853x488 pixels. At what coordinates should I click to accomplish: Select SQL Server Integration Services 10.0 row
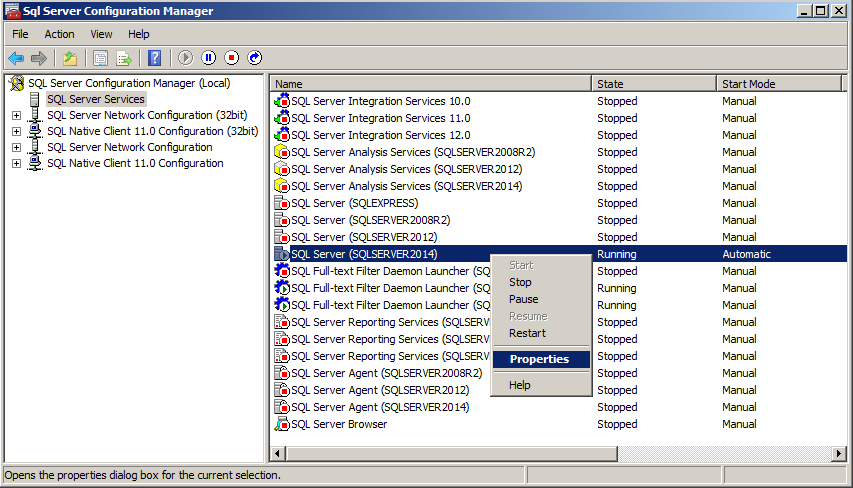point(558,101)
